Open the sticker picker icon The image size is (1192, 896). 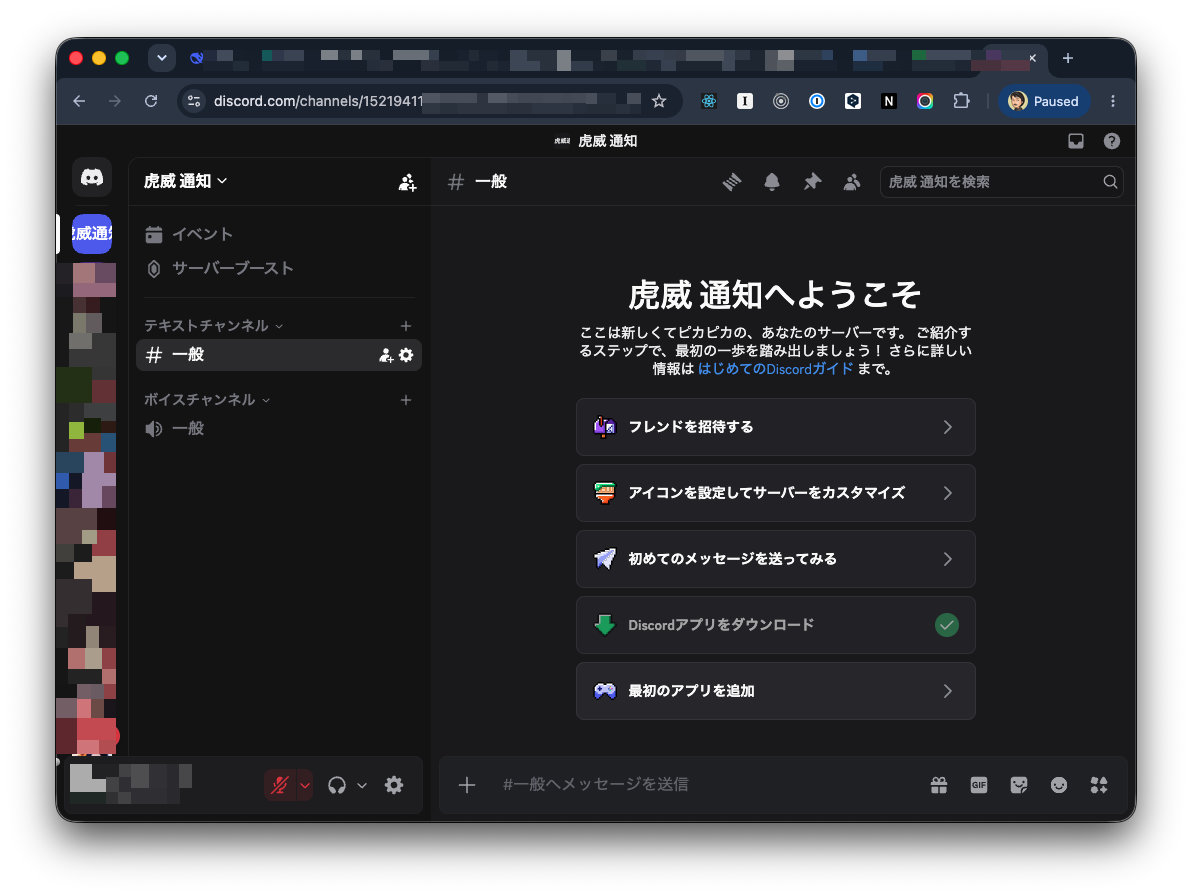click(x=1019, y=785)
